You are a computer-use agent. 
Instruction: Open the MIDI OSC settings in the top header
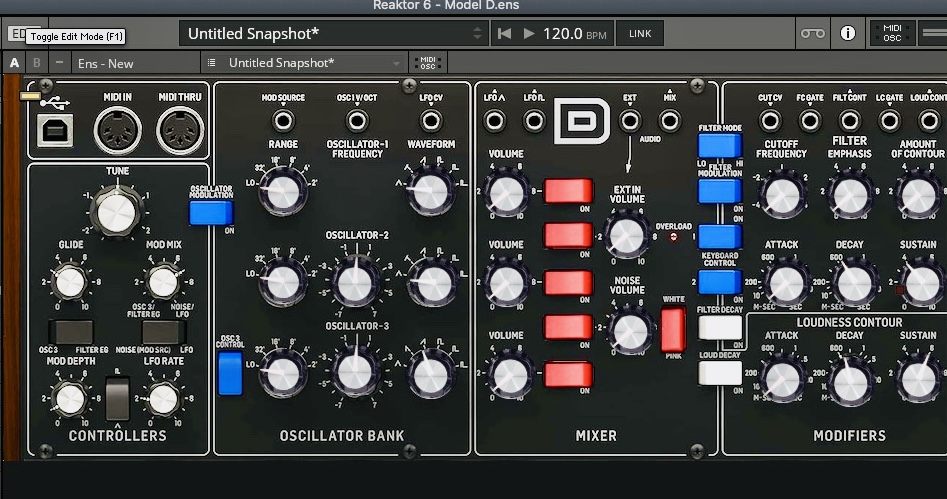pyautogui.click(x=892, y=33)
